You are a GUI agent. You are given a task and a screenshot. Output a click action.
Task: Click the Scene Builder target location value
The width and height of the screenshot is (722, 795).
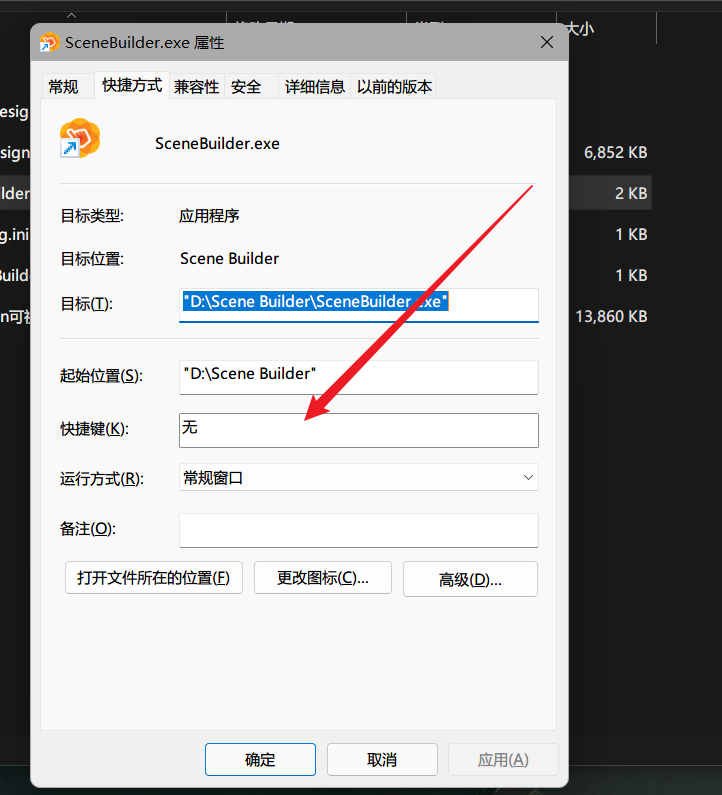pos(229,259)
